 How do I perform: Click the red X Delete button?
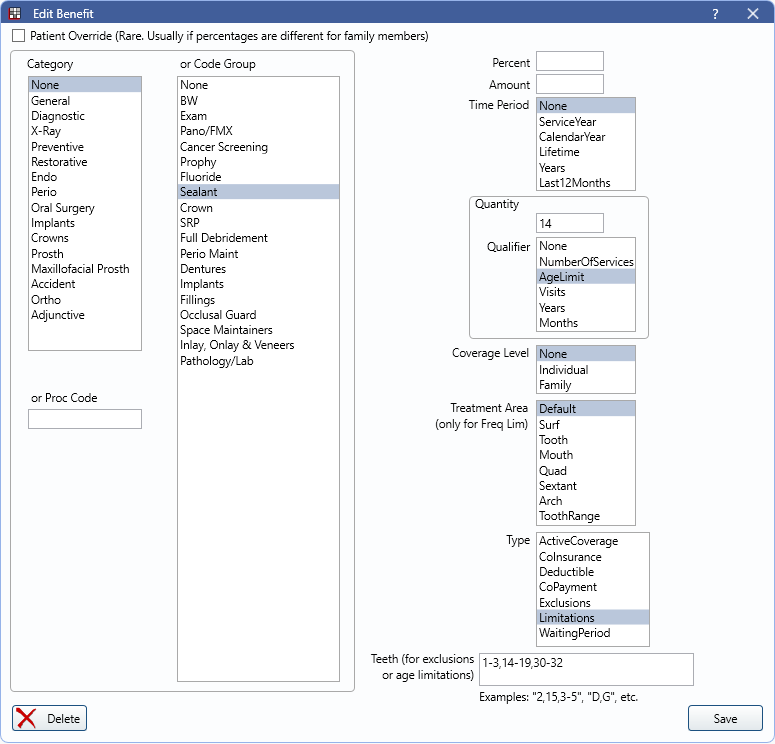(50, 719)
